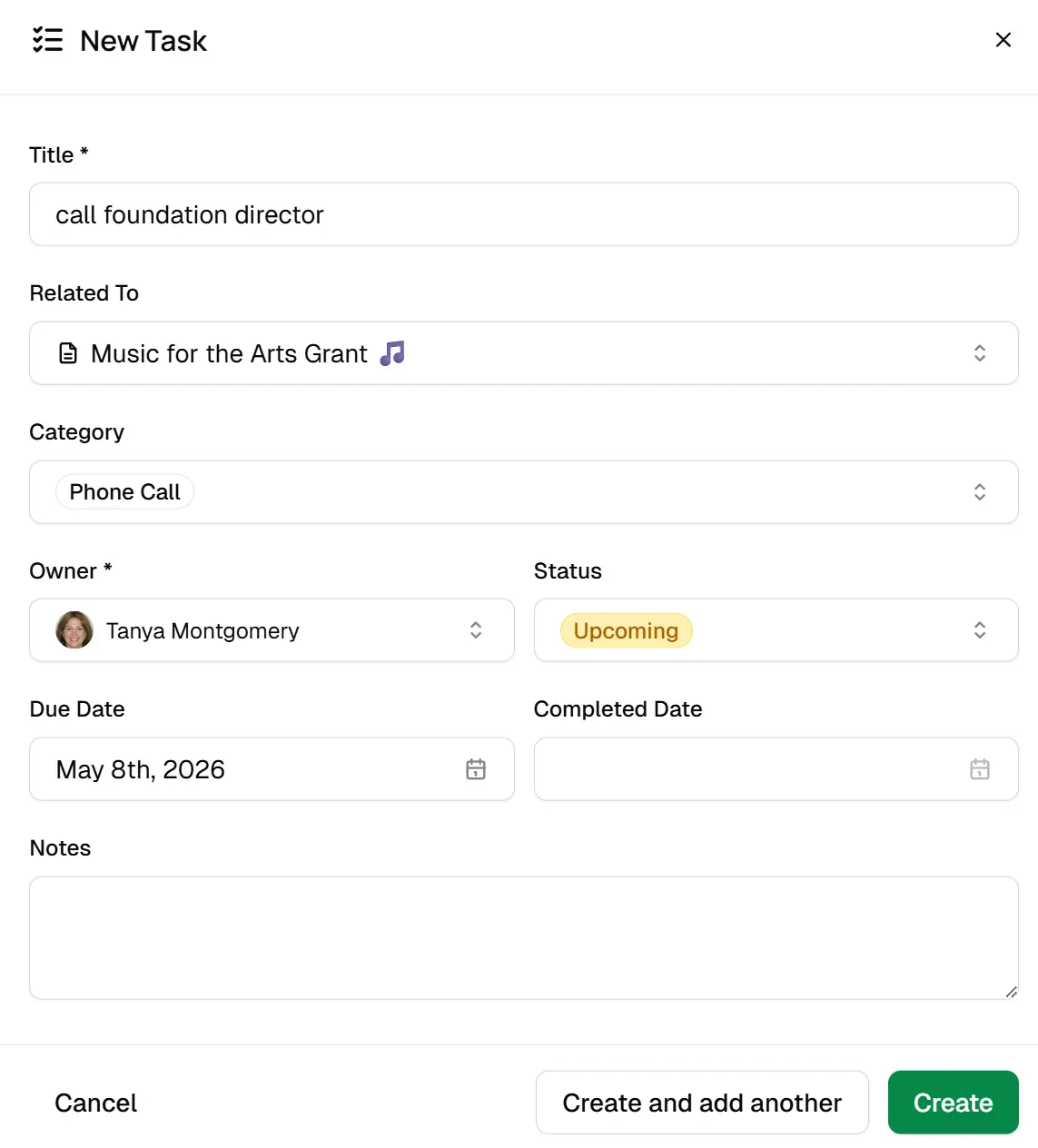Image resolution: width=1038 pixels, height=1148 pixels.
Task: Open the Owner dropdown chevrons
Action: tap(476, 630)
